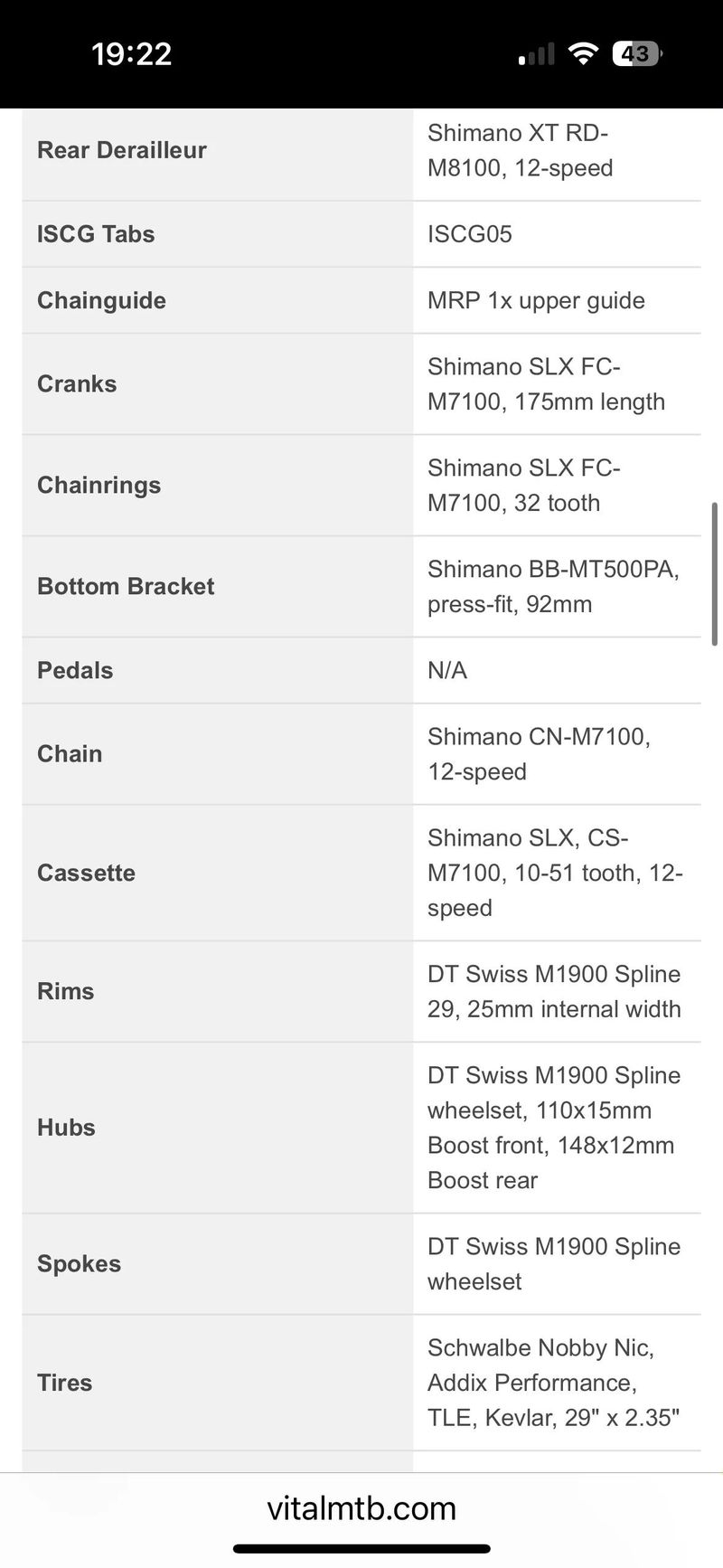Image resolution: width=723 pixels, height=1568 pixels.
Task: Tap the vitalmtb.com address bar
Action: tap(361, 1508)
